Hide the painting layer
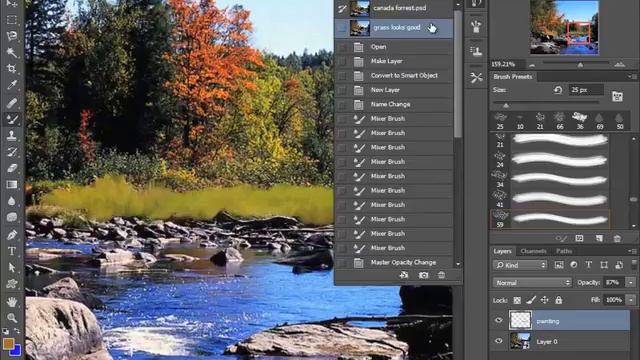Image resolution: width=640 pixels, height=360 pixels. point(499,320)
